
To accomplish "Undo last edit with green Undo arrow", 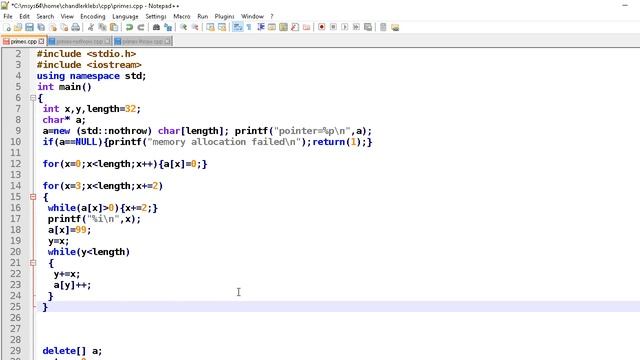I will (129, 27).
